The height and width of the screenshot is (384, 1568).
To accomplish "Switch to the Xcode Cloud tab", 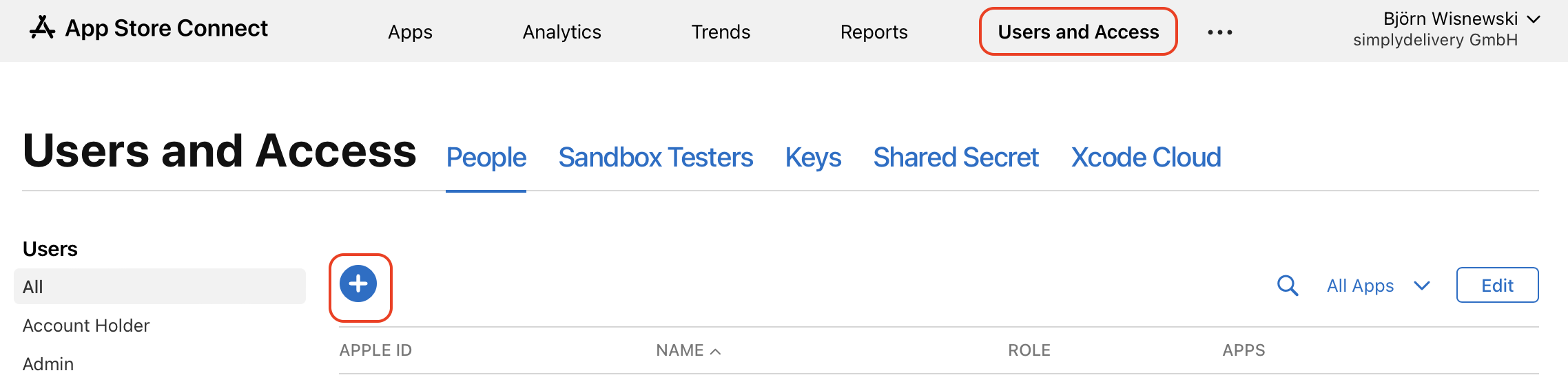I will (1146, 158).
